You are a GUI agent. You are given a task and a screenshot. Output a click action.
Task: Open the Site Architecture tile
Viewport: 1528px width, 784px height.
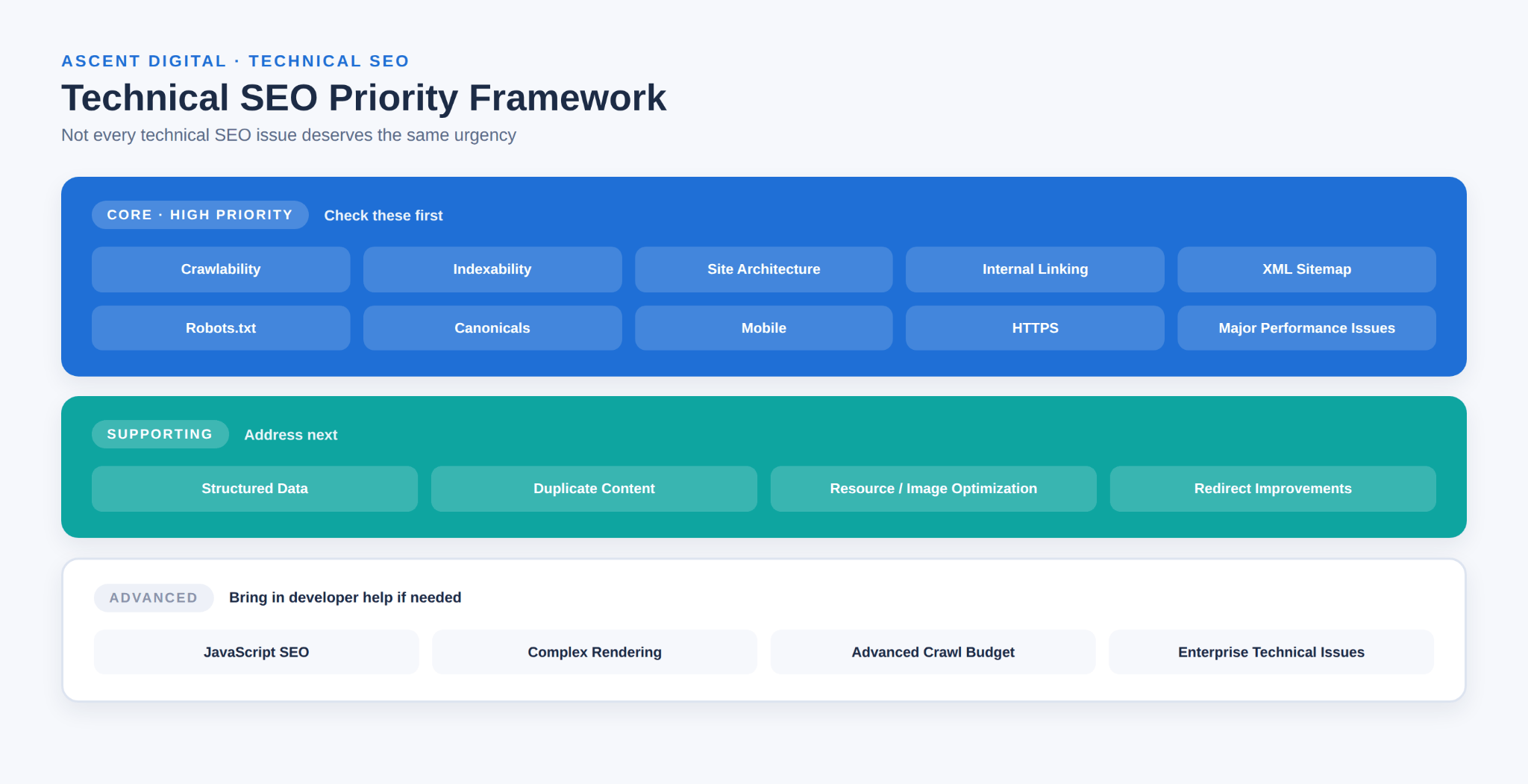[764, 269]
